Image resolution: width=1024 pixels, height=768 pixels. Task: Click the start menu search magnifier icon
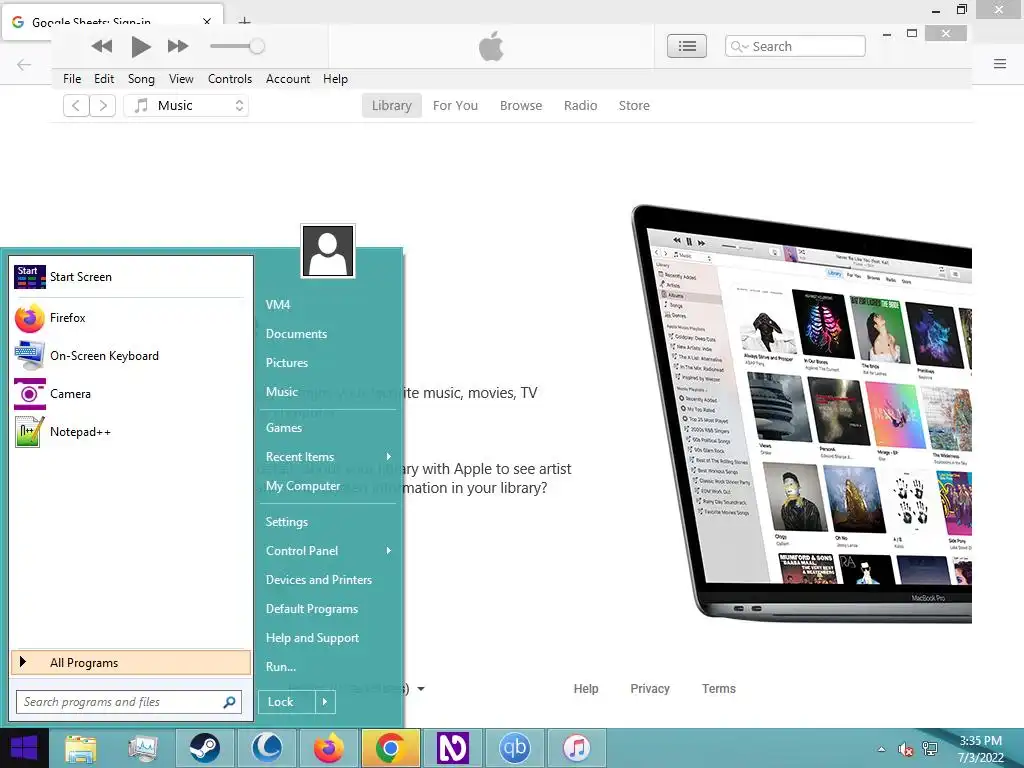(229, 702)
